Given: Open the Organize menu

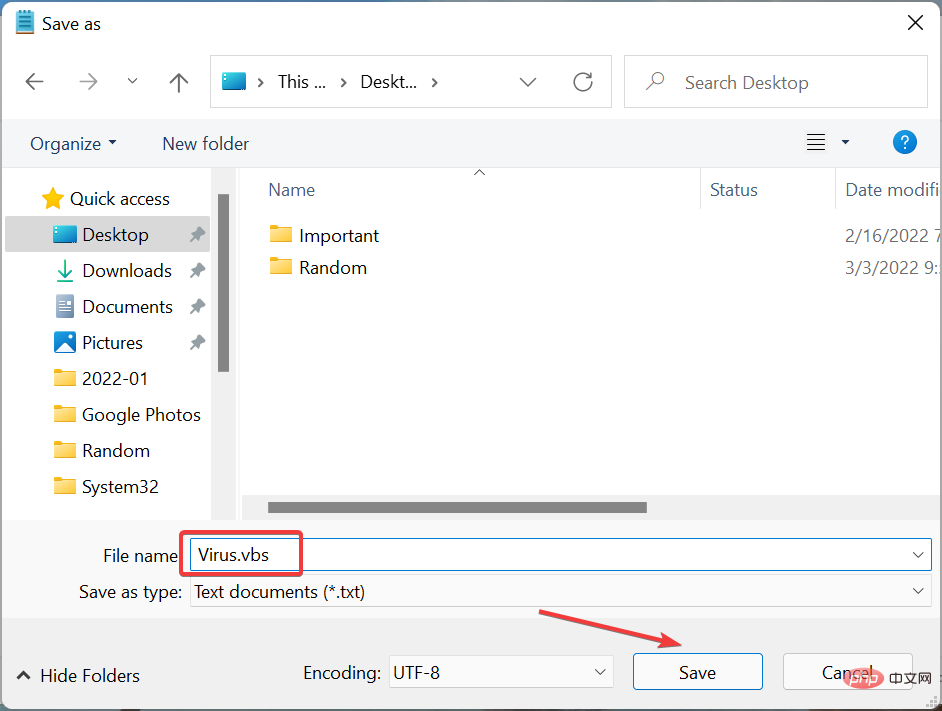Looking at the screenshot, I should tap(73, 144).
